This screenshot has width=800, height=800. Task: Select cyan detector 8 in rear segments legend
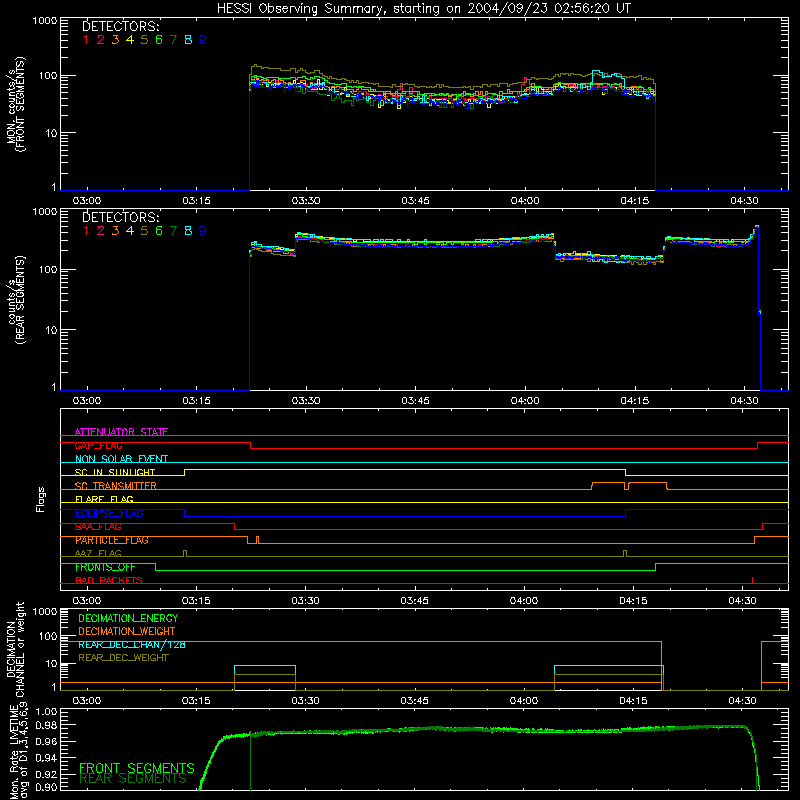pyautogui.click(x=188, y=231)
